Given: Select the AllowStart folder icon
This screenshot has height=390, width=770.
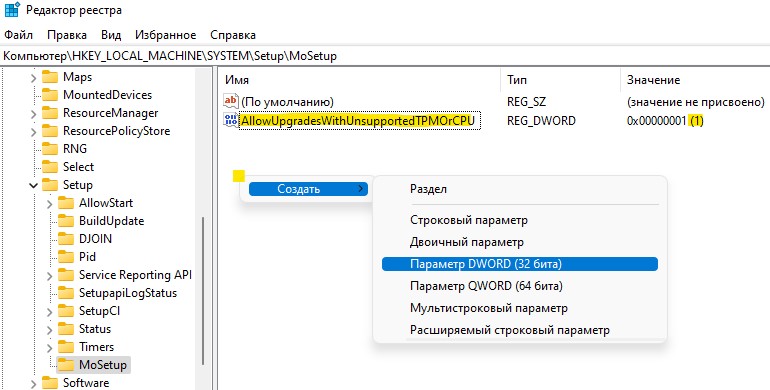Looking at the screenshot, I should [66, 203].
